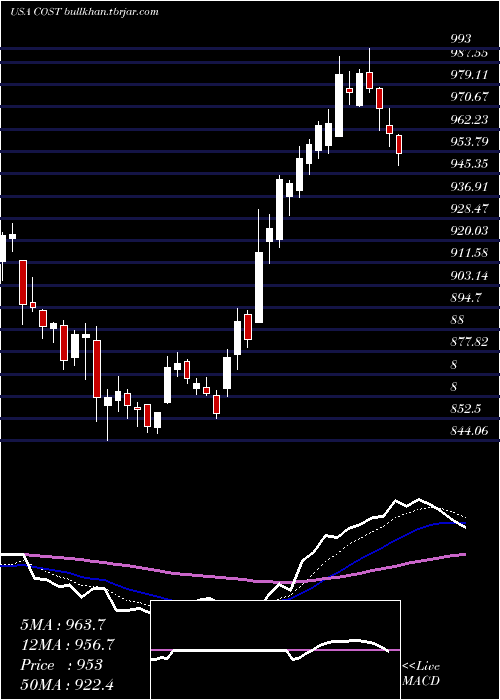Click the '50MA : 922.4' value
500x700 pixels.
click(x=68, y=685)
